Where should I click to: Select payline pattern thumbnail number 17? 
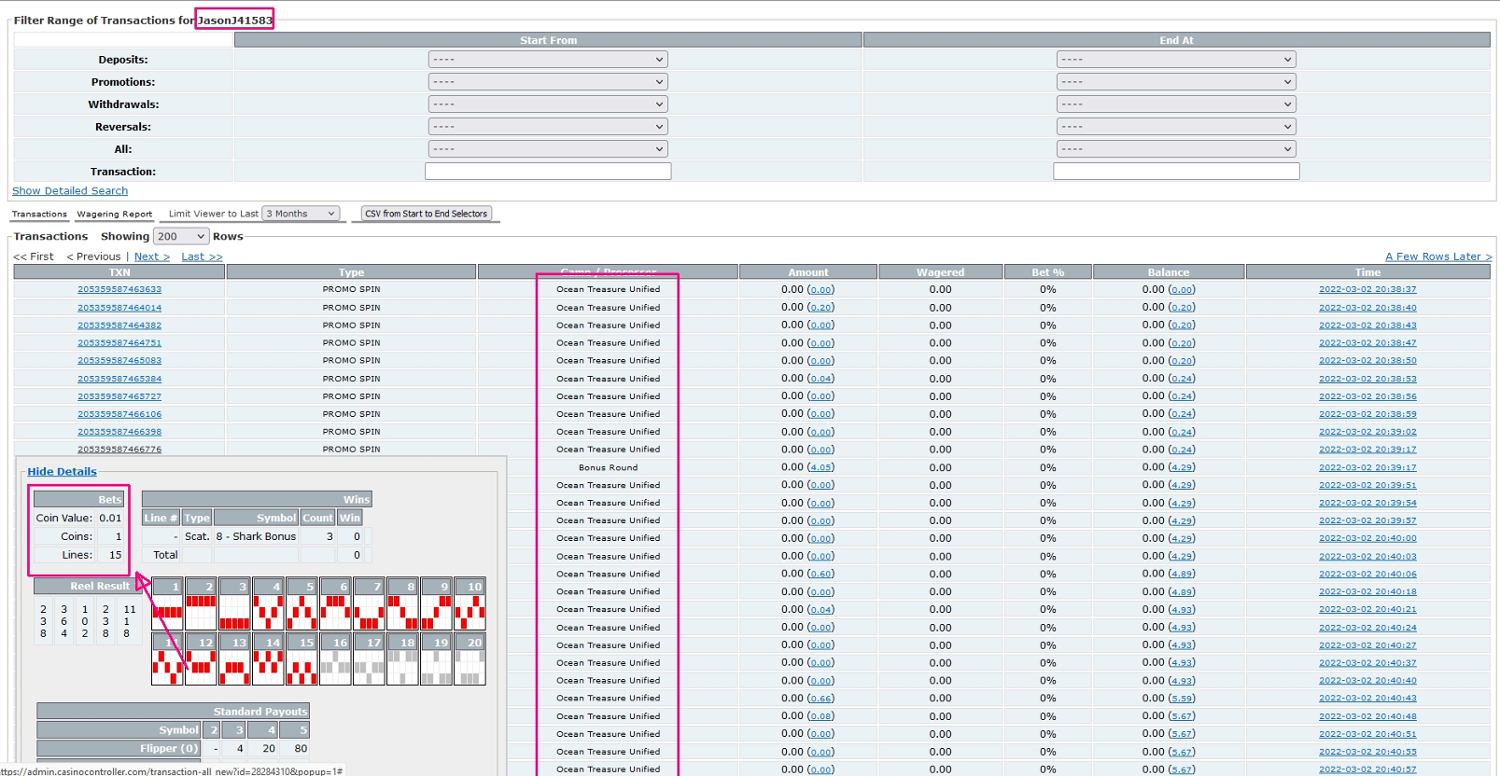coord(369,660)
